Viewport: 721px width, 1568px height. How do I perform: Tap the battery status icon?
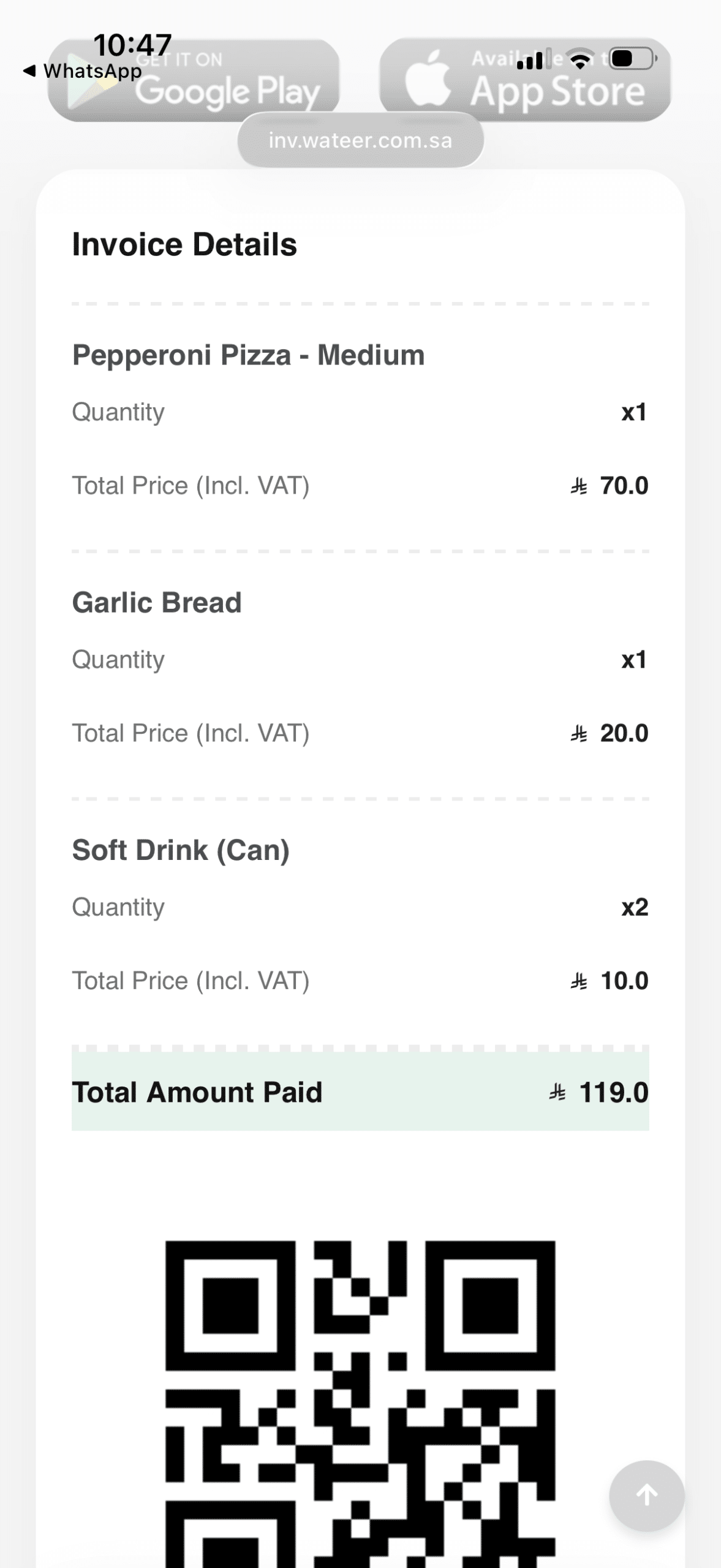[x=633, y=59]
